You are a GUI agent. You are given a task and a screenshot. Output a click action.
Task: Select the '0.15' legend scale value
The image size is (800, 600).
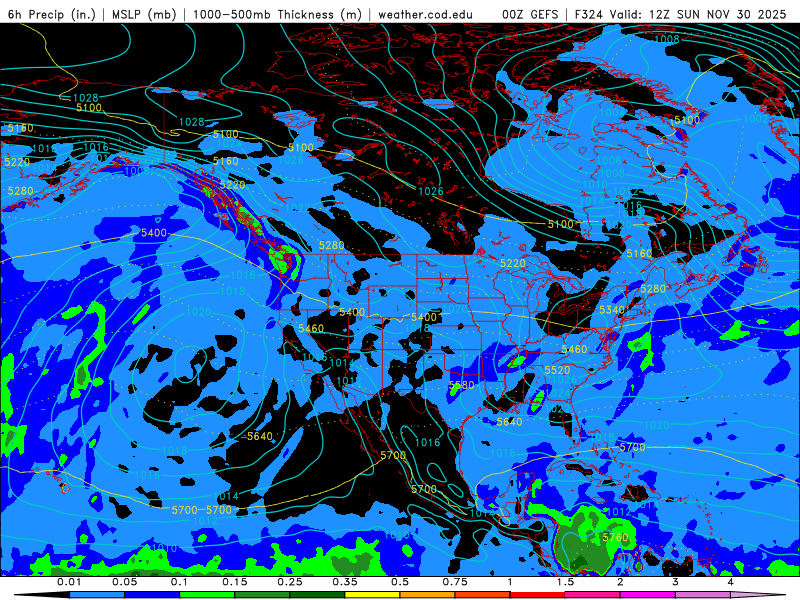pyautogui.click(x=235, y=582)
